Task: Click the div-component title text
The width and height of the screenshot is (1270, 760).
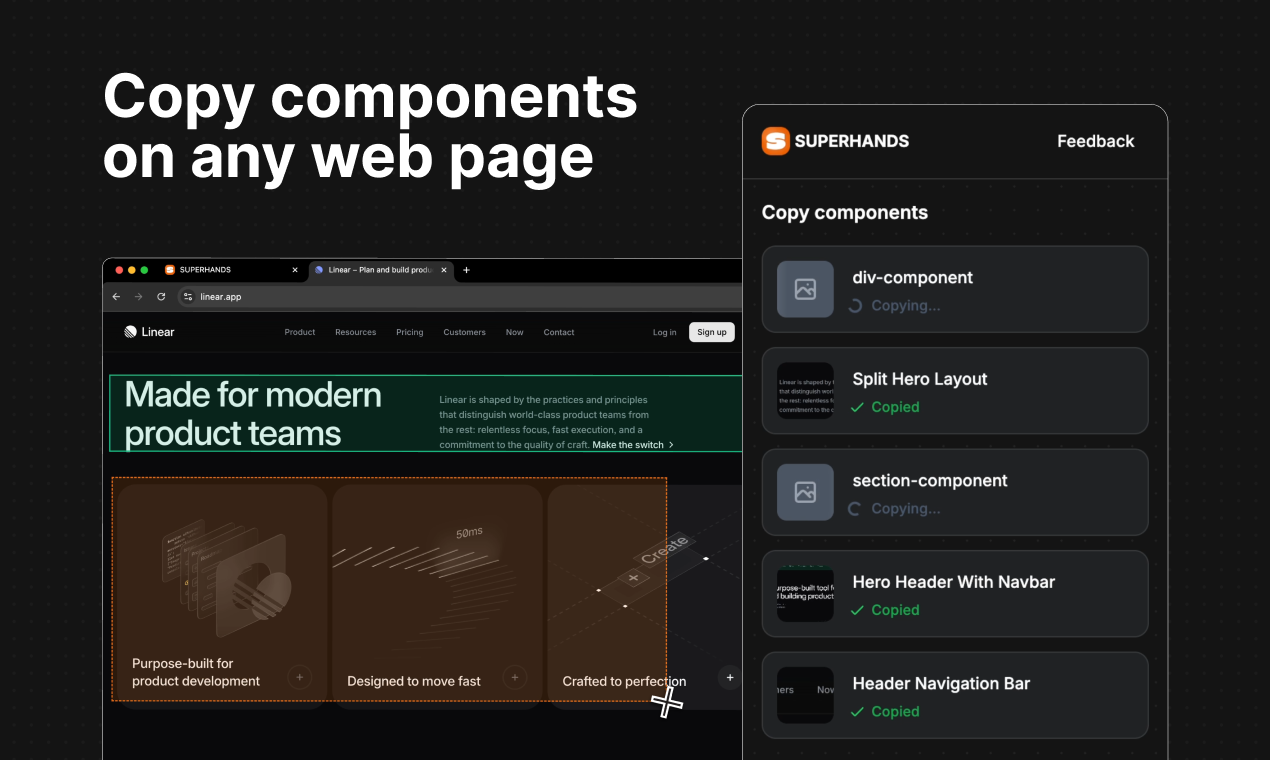Action: click(913, 277)
